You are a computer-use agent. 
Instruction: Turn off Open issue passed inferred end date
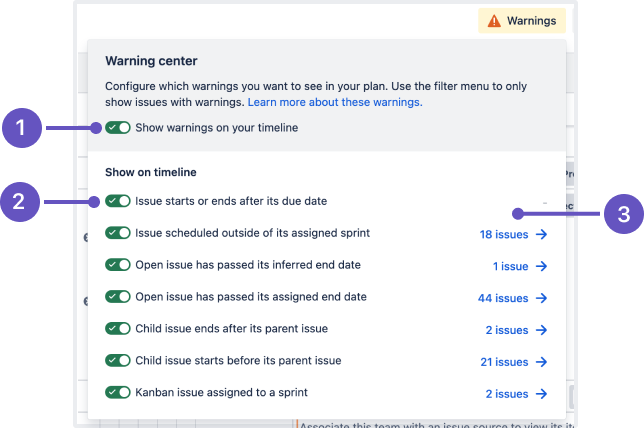(118, 265)
